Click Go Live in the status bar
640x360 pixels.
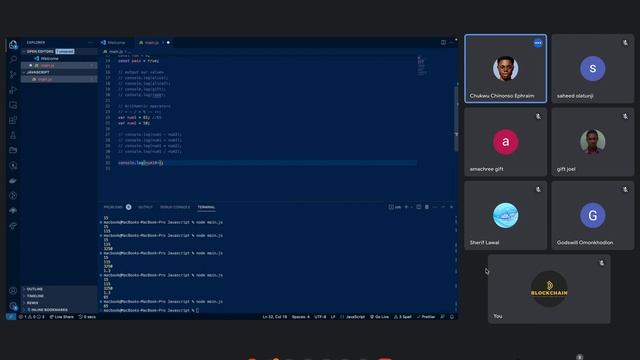coord(379,317)
